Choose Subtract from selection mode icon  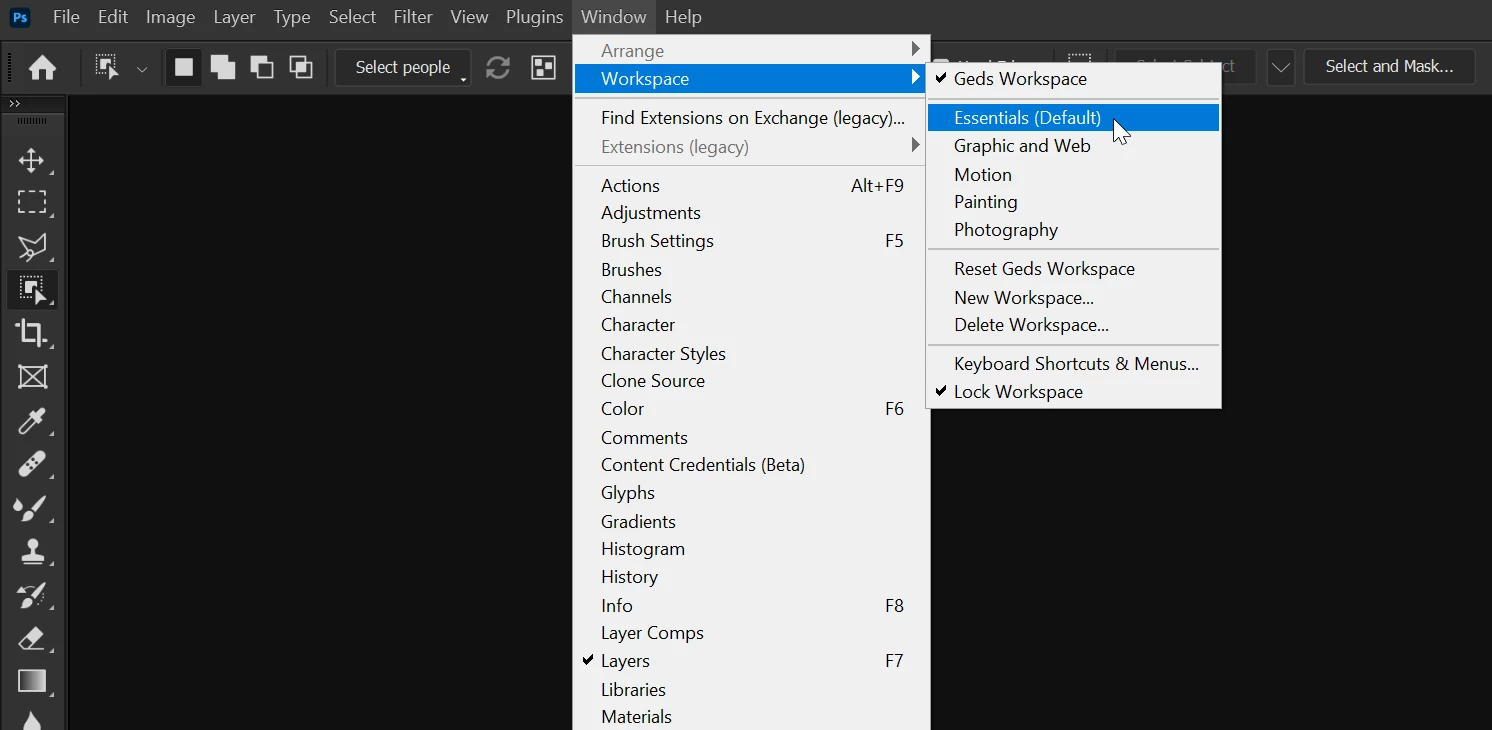[x=262, y=67]
